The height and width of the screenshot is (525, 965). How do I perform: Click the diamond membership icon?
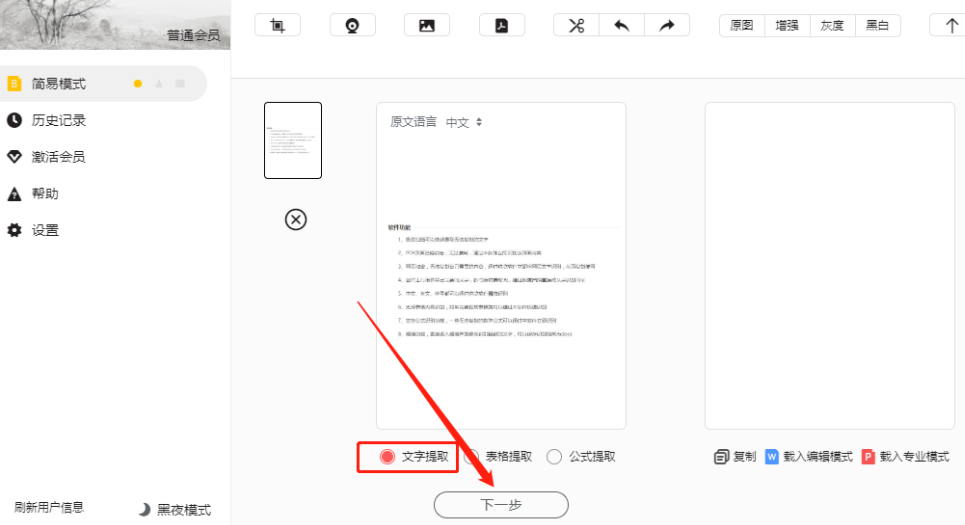pos(14,157)
